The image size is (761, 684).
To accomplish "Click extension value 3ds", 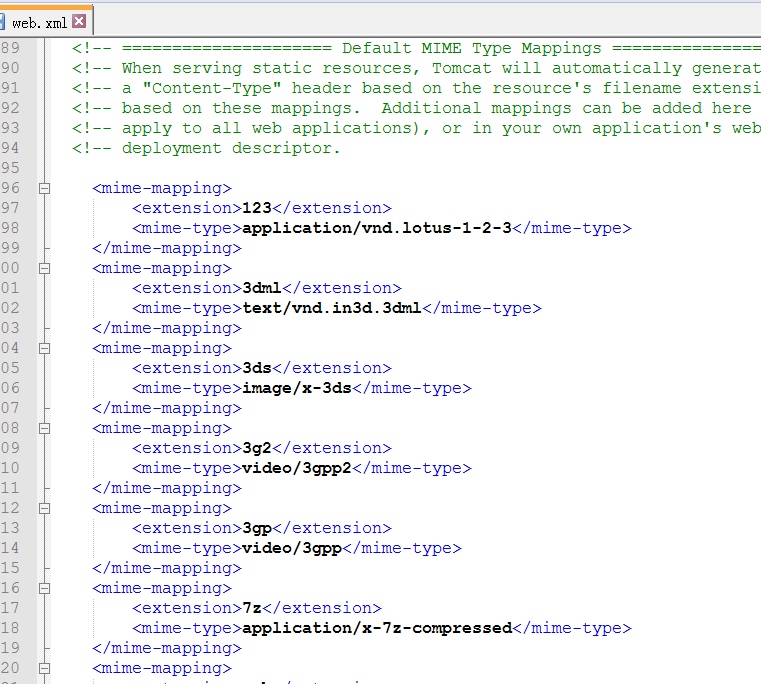I will [x=257, y=368].
